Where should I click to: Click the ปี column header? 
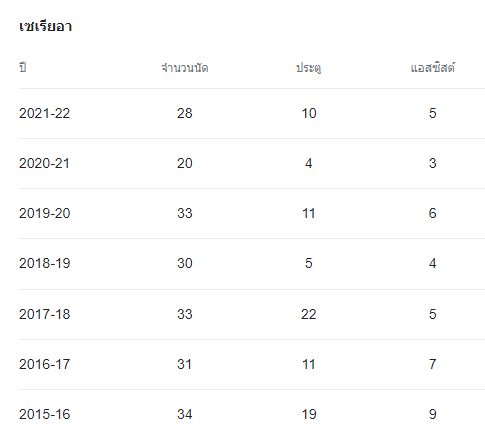point(23,67)
